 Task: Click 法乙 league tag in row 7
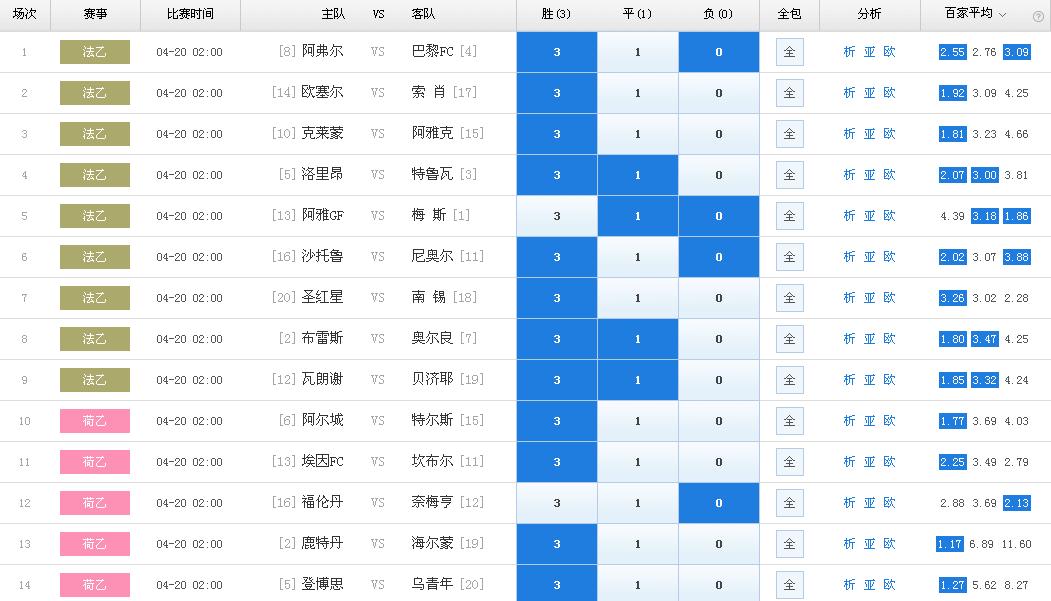pos(95,297)
